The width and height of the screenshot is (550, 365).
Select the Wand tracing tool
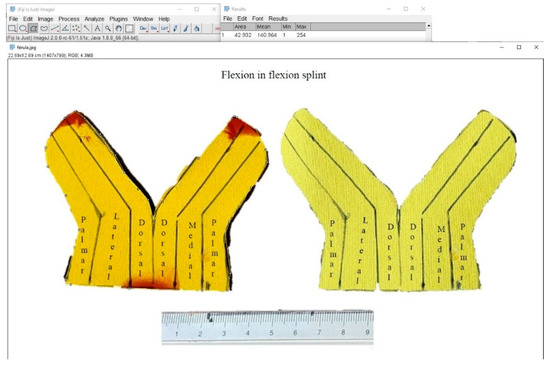pos(87,28)
